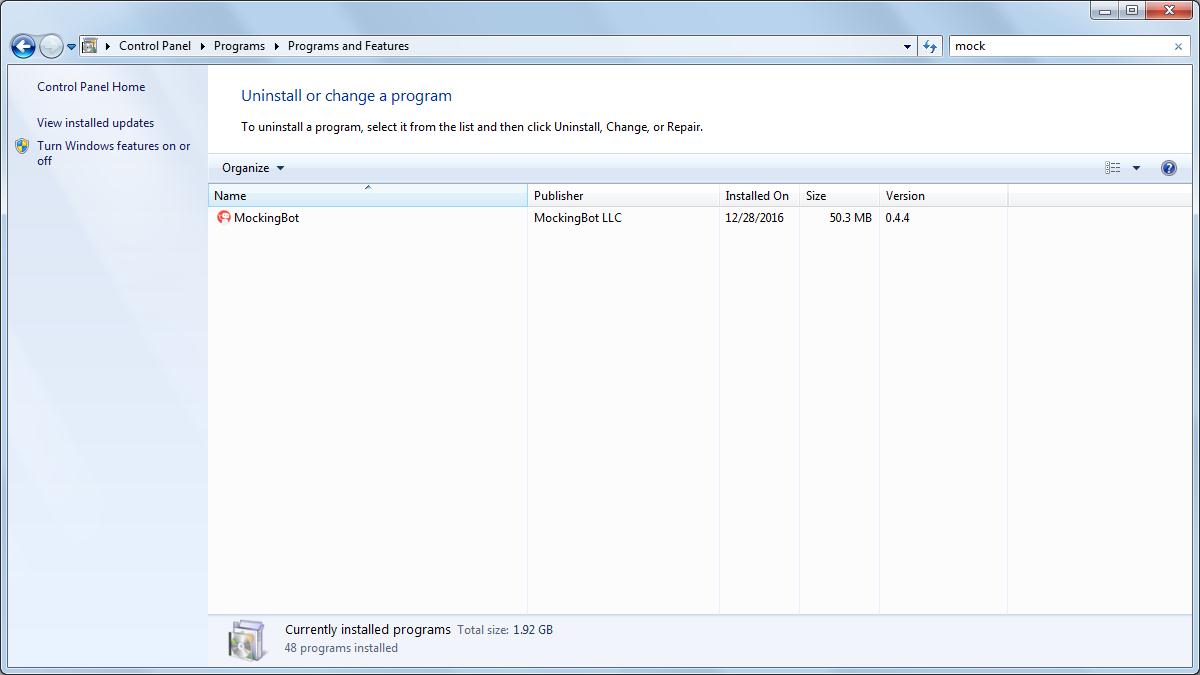Select Programs in the breadcrumb path
Screen dimensions: 1200x675
[239, 46]
